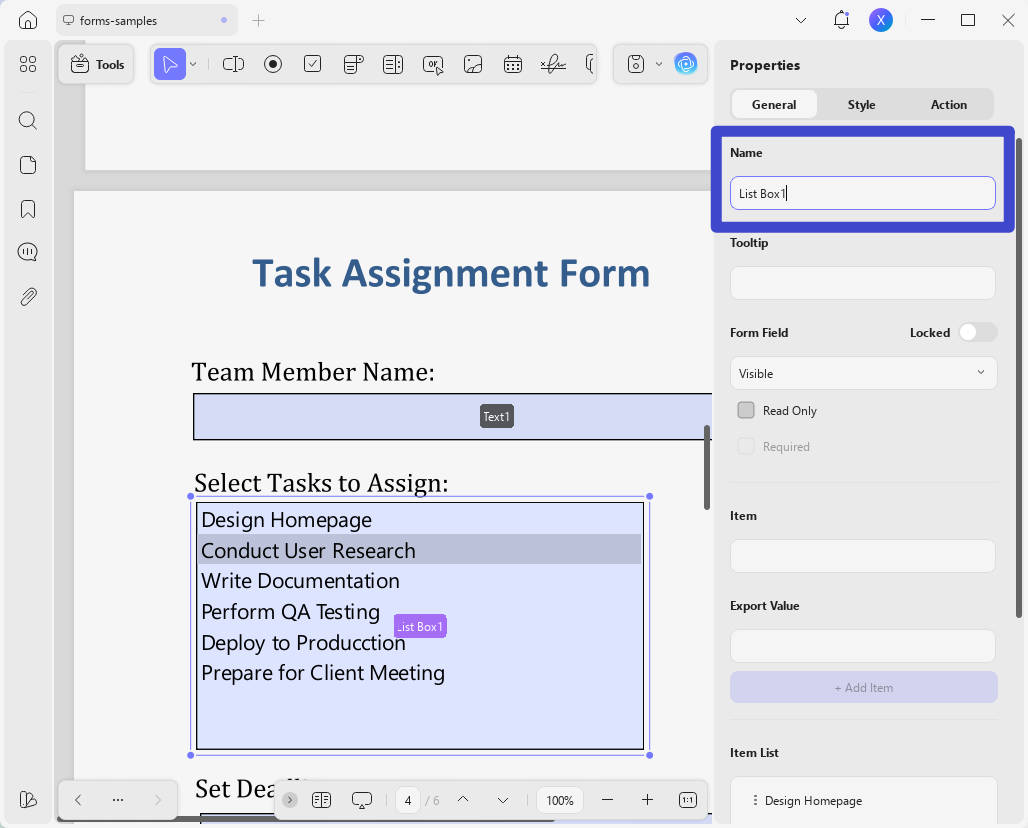Viewport: 1028px width, 828px height.
Task: Expand the tab list chevron in title bar
Action: [801, 20]
